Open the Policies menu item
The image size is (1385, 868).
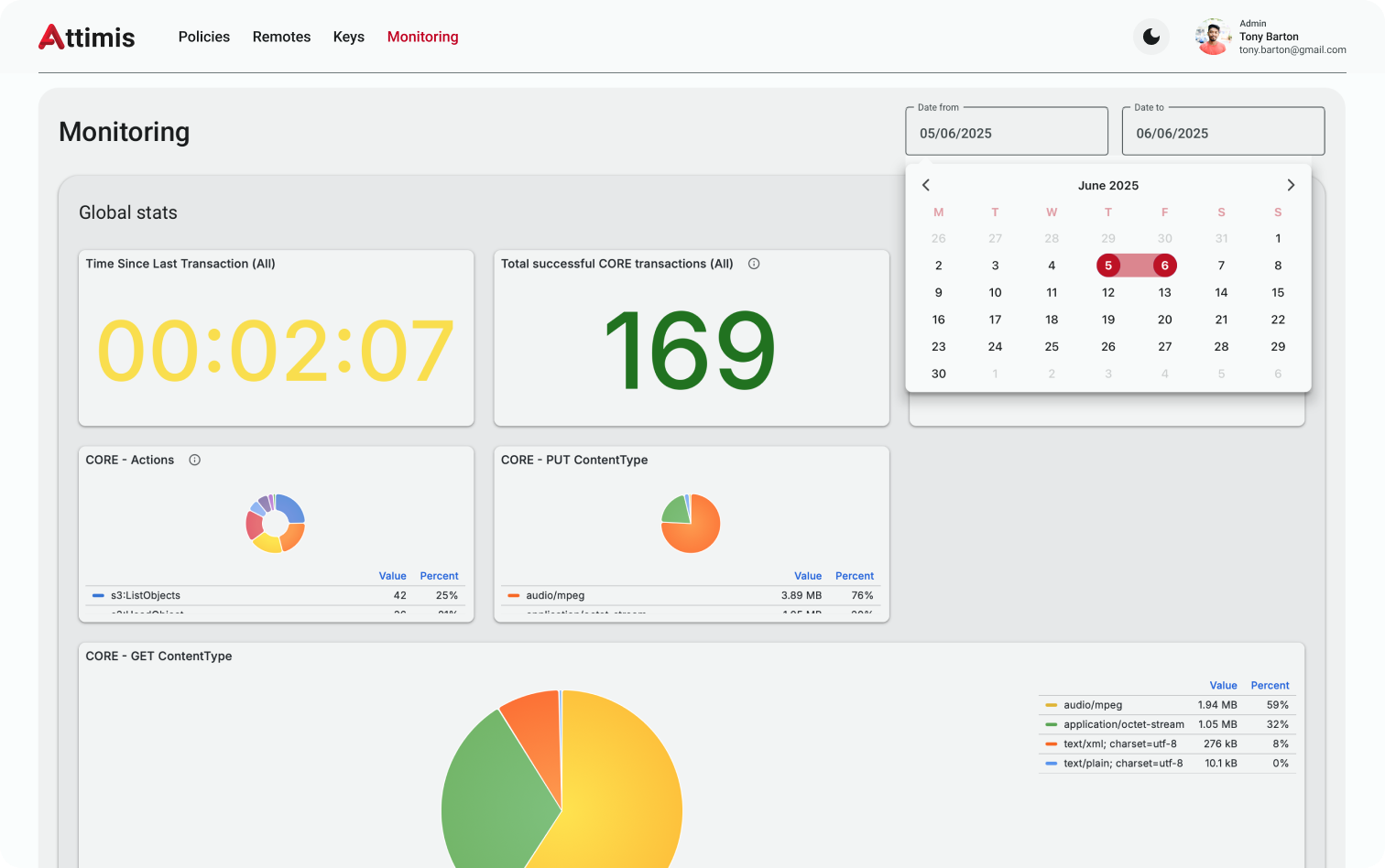pos(203,37)
